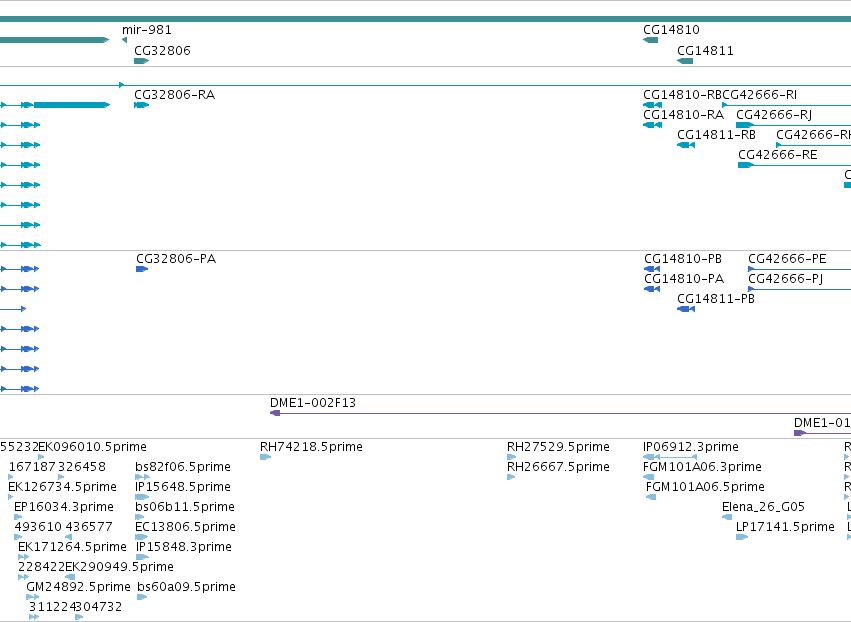Select transcript CG42666-RJ

pyautogui.click(x=774, y=115)
